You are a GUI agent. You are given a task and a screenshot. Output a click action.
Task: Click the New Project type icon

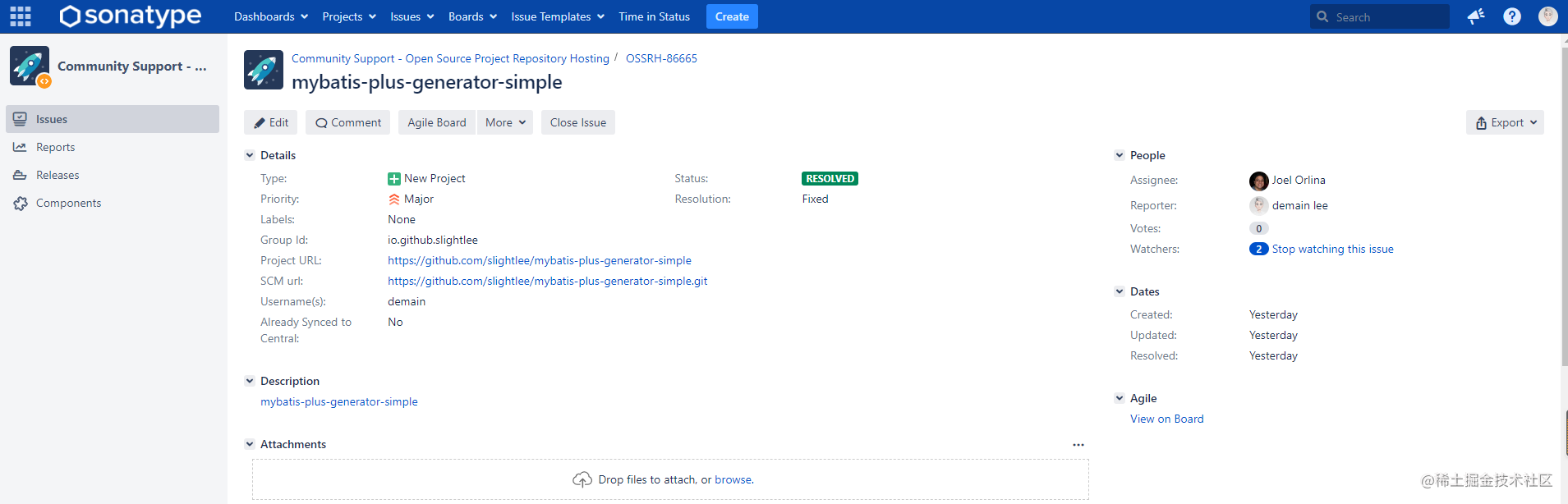point(394,179)
